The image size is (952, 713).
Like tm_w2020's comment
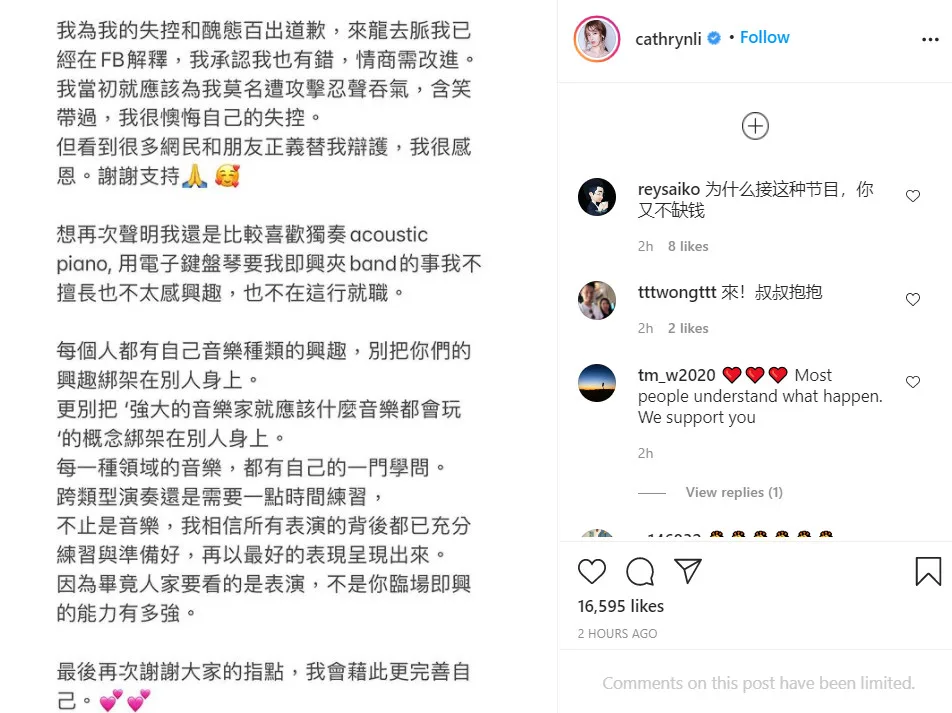[913, 381]
